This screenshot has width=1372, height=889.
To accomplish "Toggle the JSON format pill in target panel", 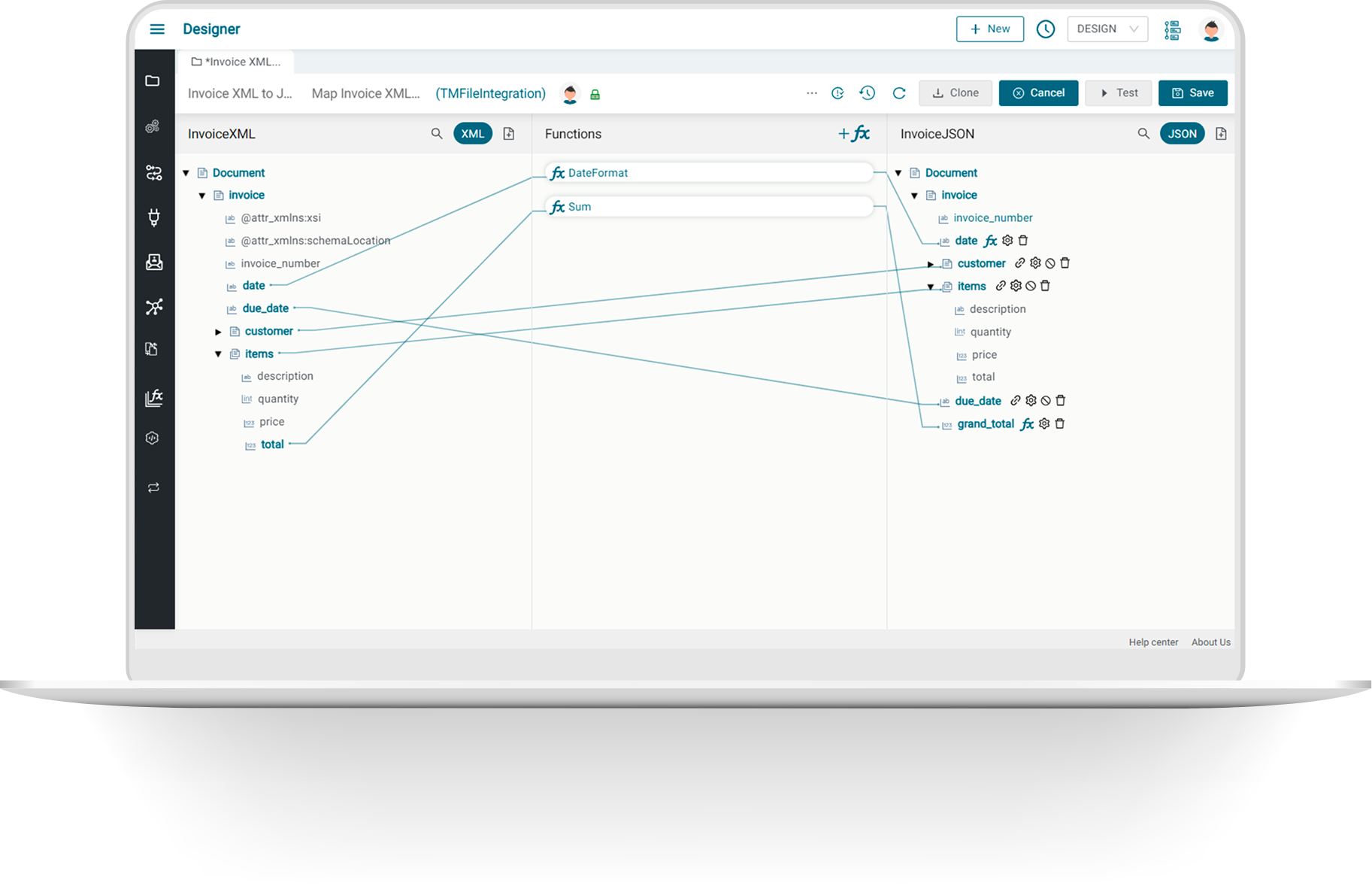I will pyautogui.click(x=1182, y=134).
